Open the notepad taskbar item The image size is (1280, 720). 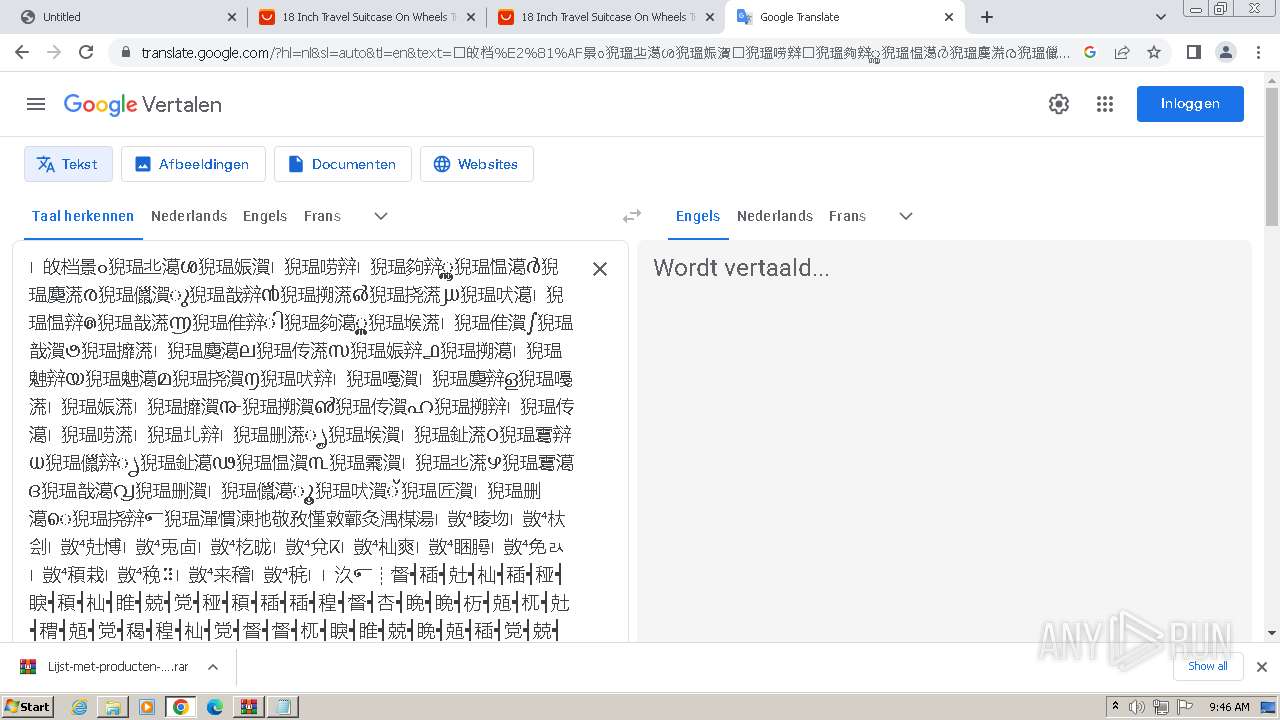click(283, 707)
